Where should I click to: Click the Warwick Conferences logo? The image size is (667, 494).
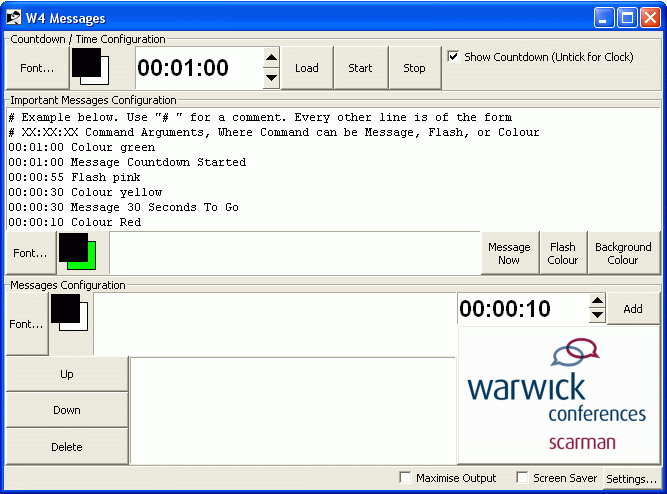[559, 395]
